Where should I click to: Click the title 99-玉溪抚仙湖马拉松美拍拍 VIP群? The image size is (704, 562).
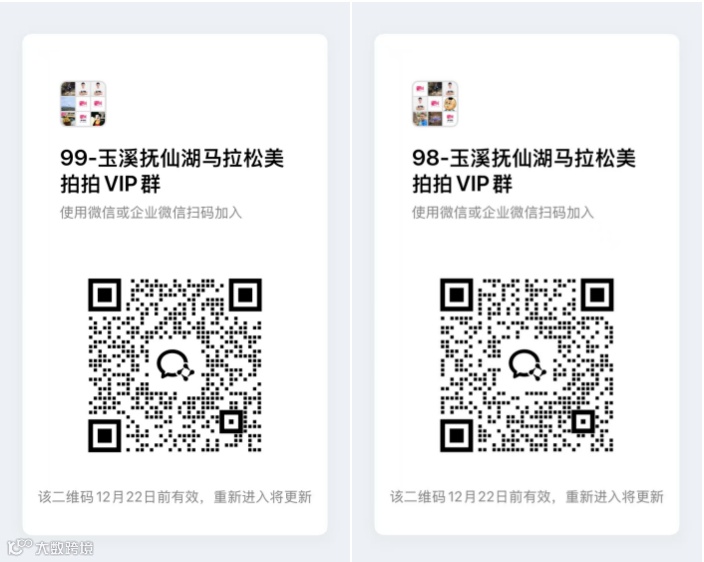tap(172, 171)
